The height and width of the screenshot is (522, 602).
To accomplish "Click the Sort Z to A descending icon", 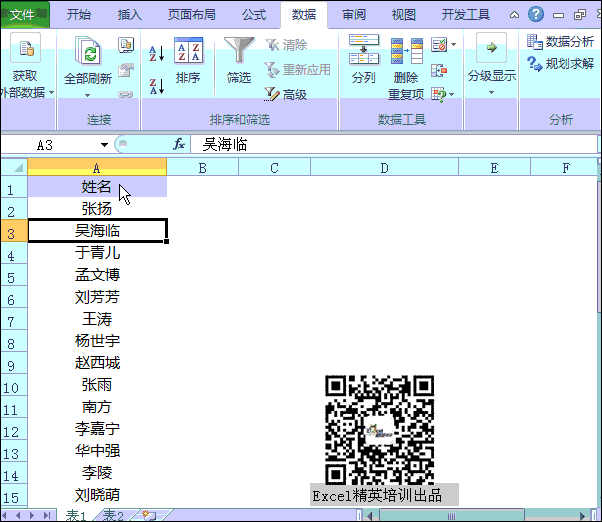I will (x=156, y=85).
